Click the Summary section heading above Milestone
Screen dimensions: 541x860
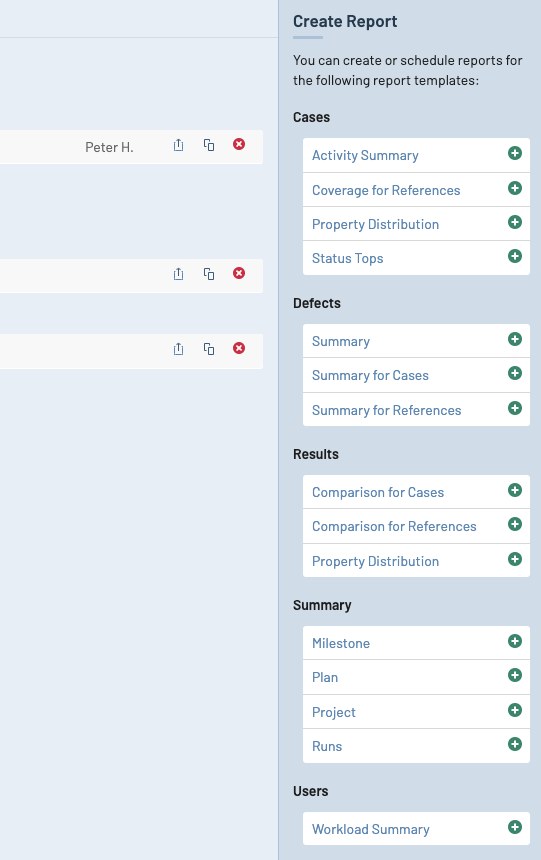click(322, 606)
